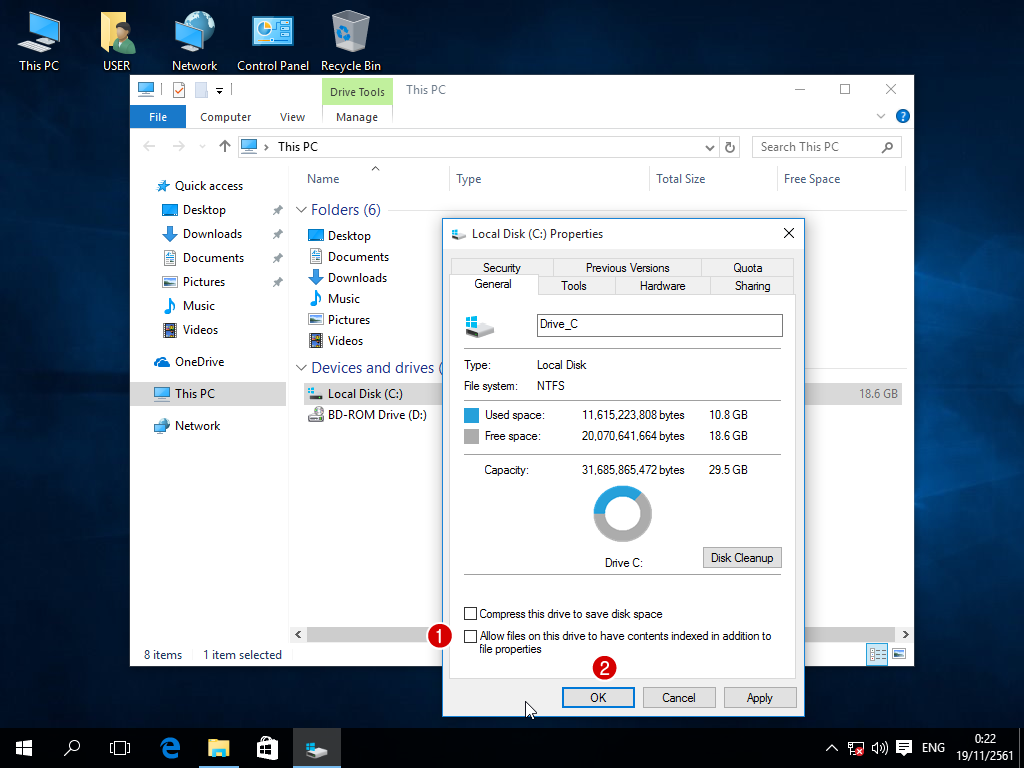Screen dimensions: 1024x768
Task: Open recent locations dropdown next to Forward
Action: 202,147
